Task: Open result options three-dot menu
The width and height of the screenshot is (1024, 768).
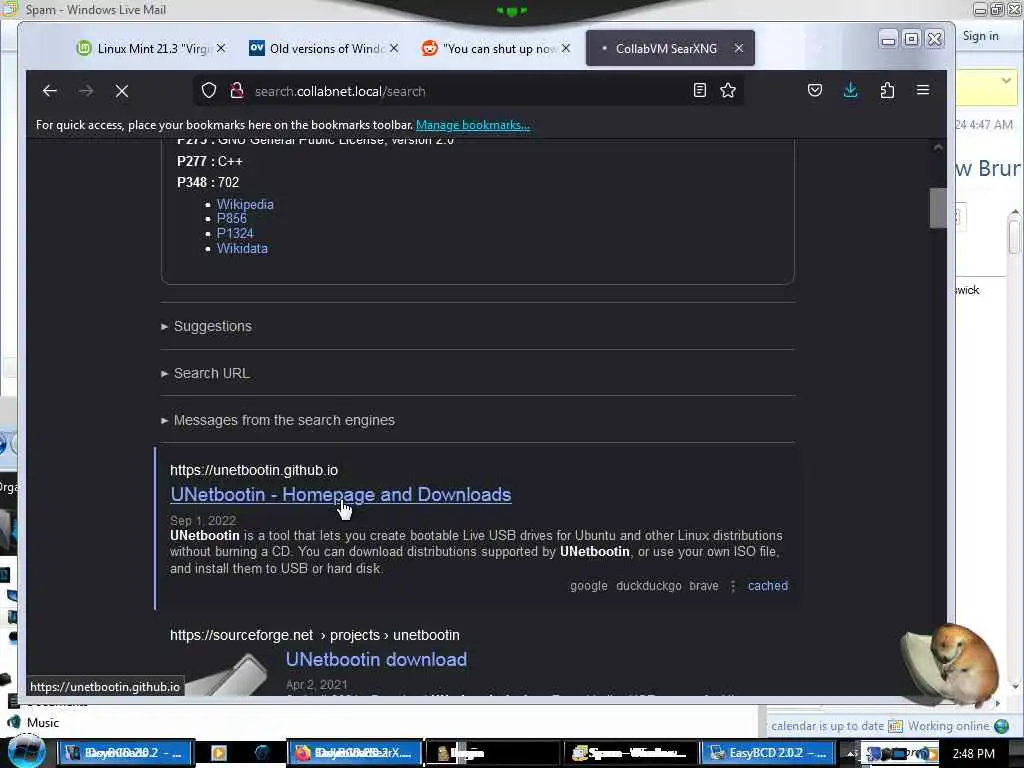Action: coord(733,586)
